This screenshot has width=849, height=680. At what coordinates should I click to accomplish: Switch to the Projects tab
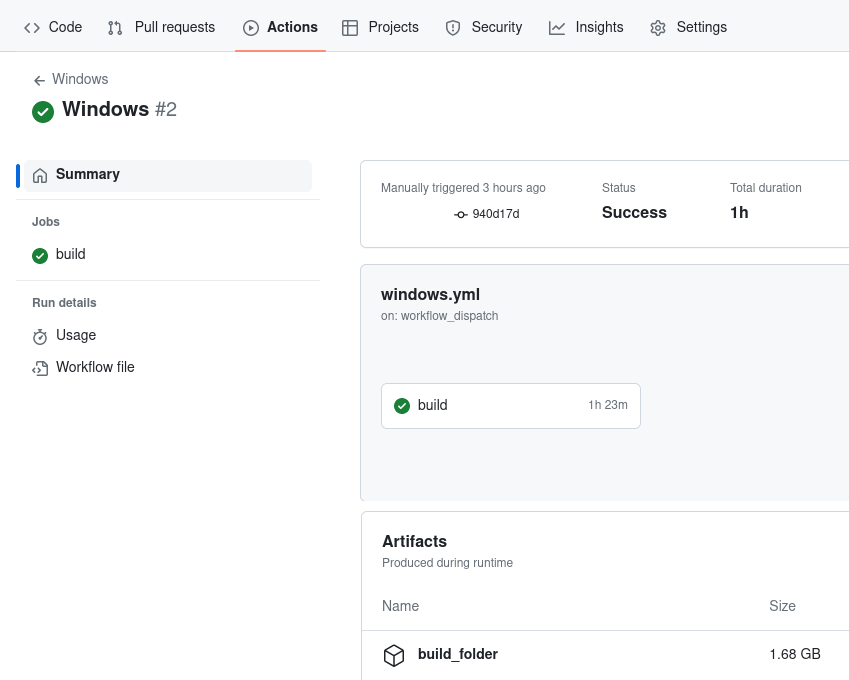pyautogui.click(x=380, y=27)
